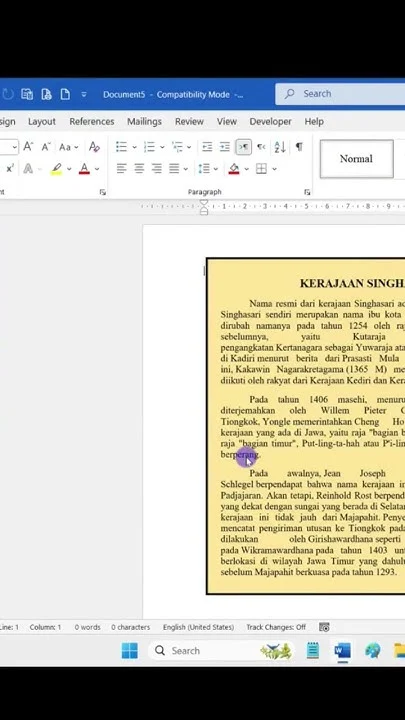Click the Redo icon in quick access

pos(7,95)
